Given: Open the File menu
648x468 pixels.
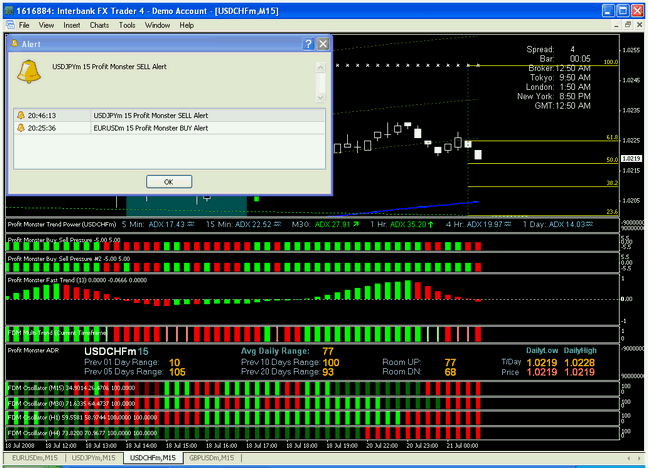Looking at the screenshot, I should (x=24, y=25).
